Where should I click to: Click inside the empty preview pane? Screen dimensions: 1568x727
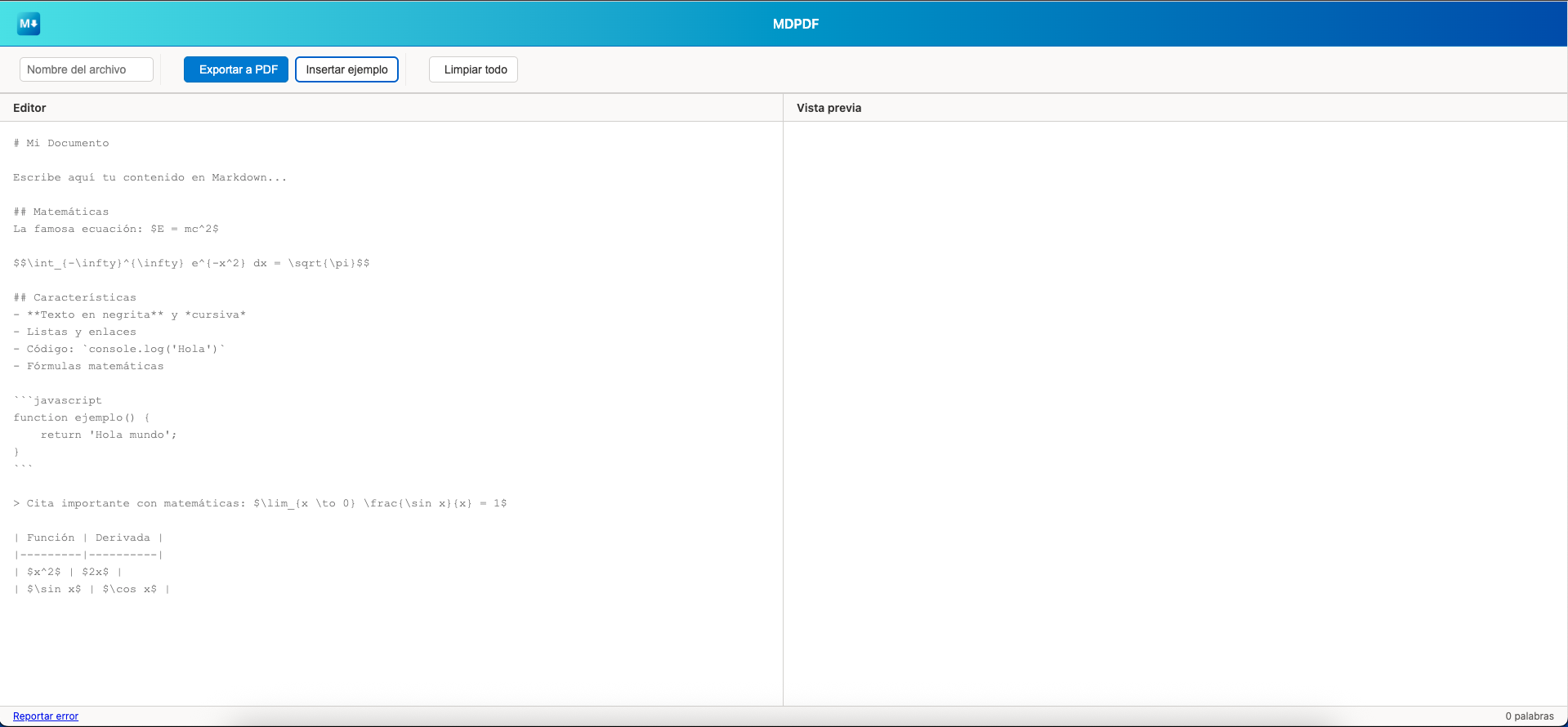tap(1175, 408)
